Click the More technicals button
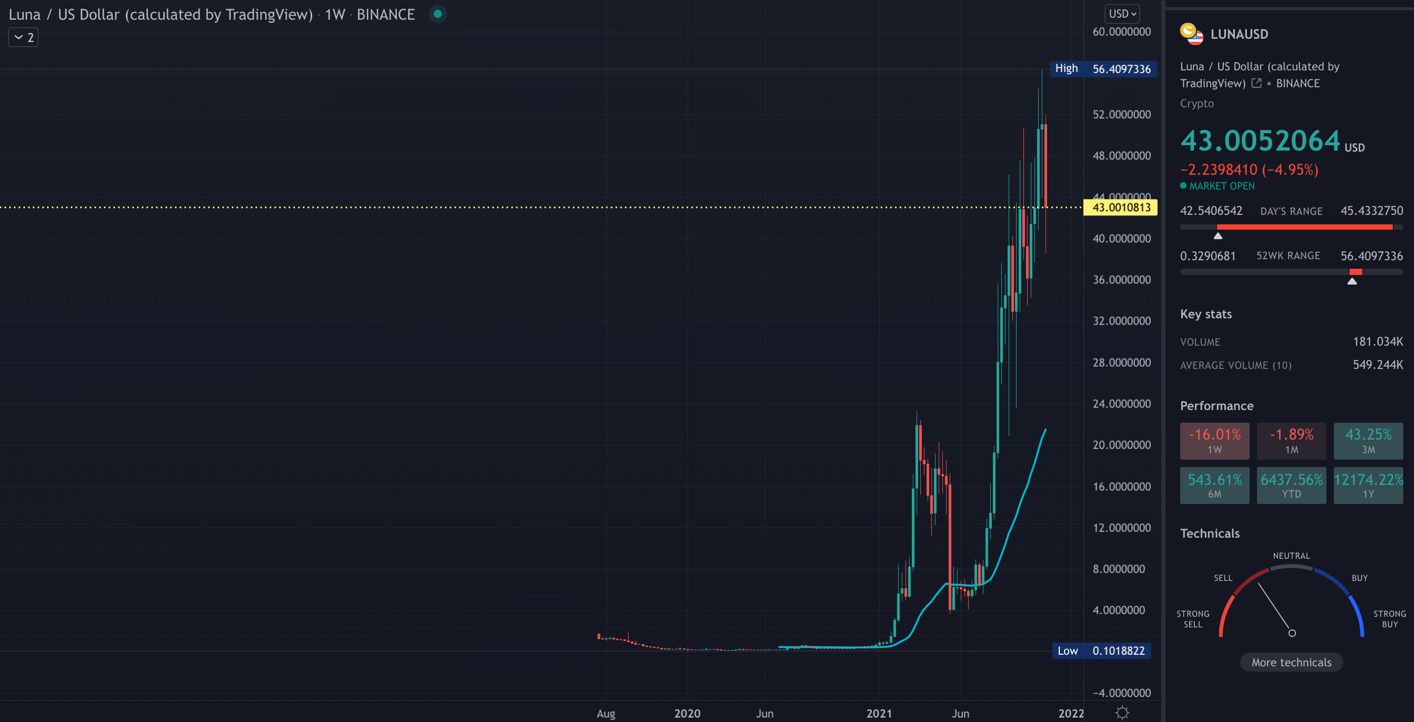Image resolution: width=1414 pixels, height=722 pixels. (1291, 662)
